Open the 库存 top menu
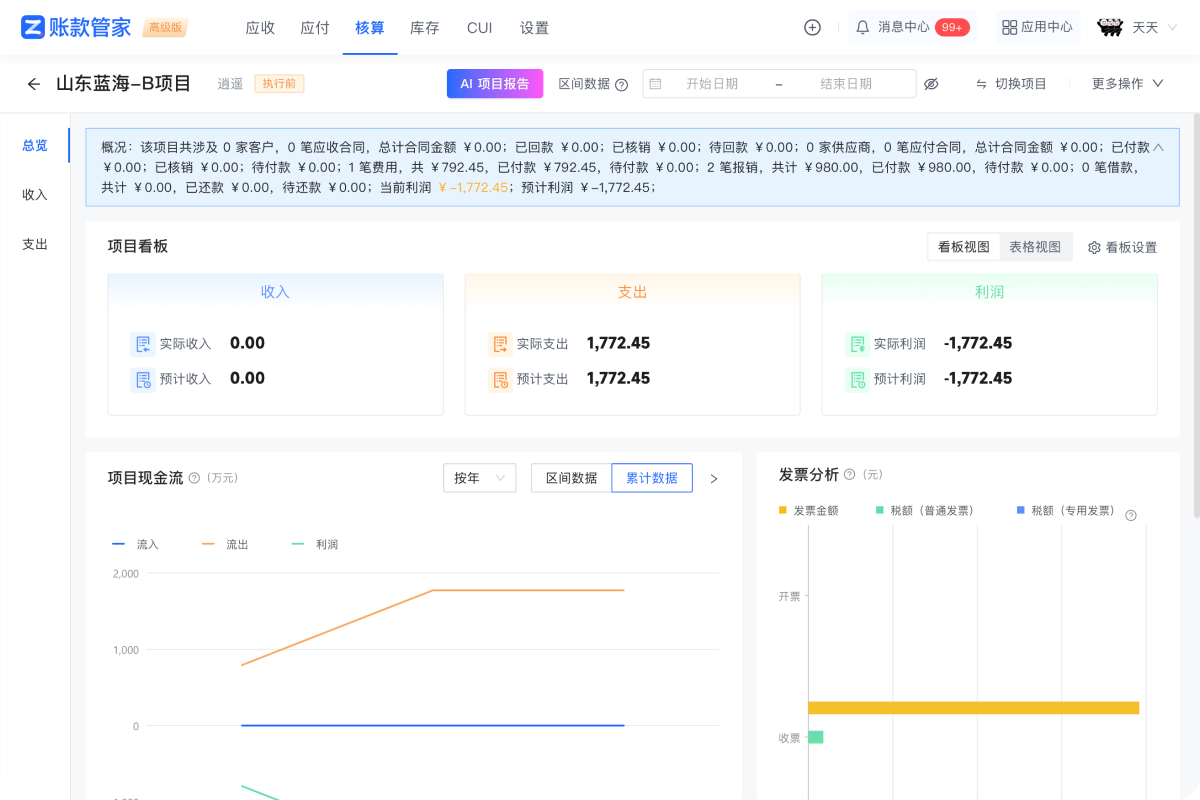Viewport: 1200px width, 800px height. click(x=424, y=28)
